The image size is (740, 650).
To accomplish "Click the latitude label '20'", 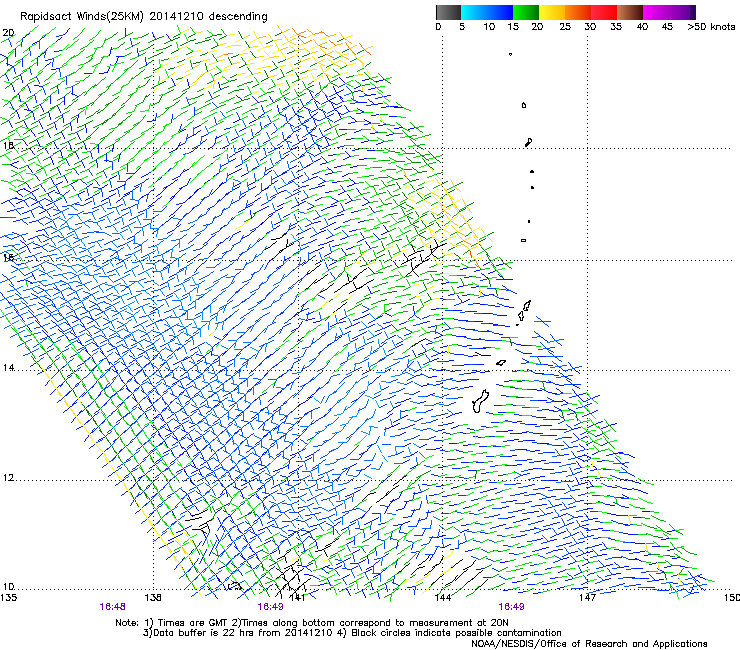I will point(8,33).
